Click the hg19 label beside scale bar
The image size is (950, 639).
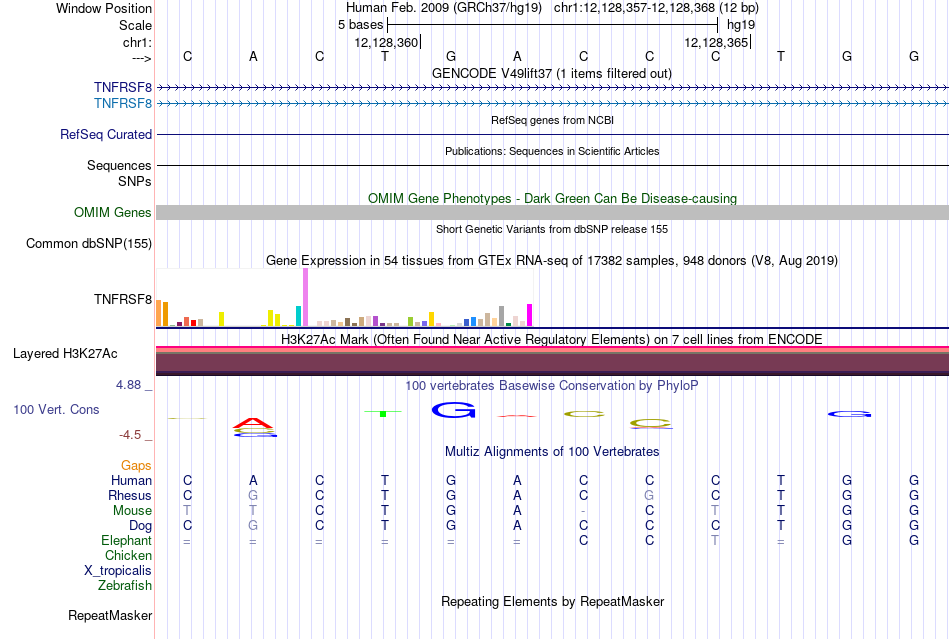[x=741, y=25]
